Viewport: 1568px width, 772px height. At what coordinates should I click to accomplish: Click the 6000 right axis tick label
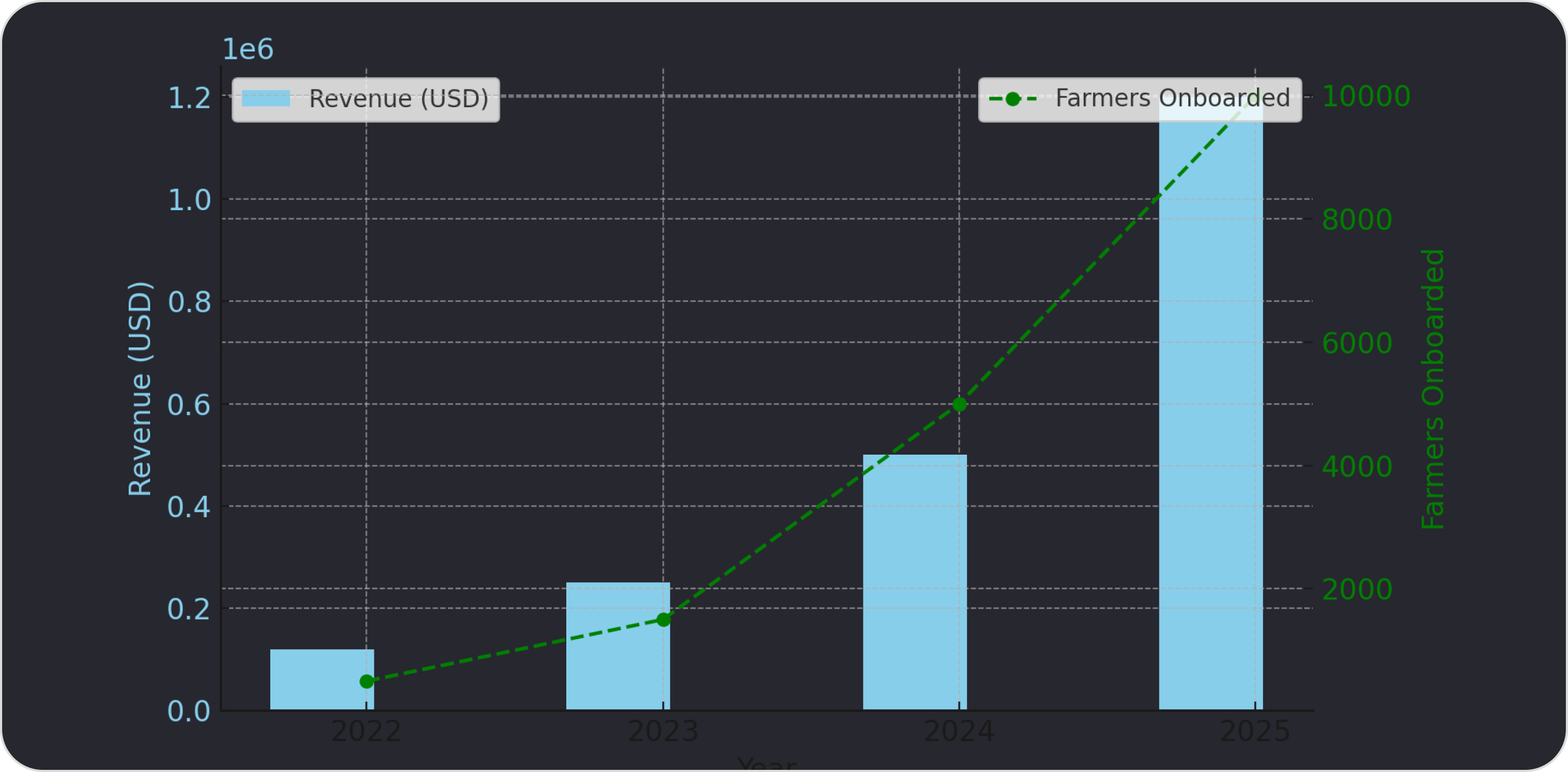(1357, 343)
